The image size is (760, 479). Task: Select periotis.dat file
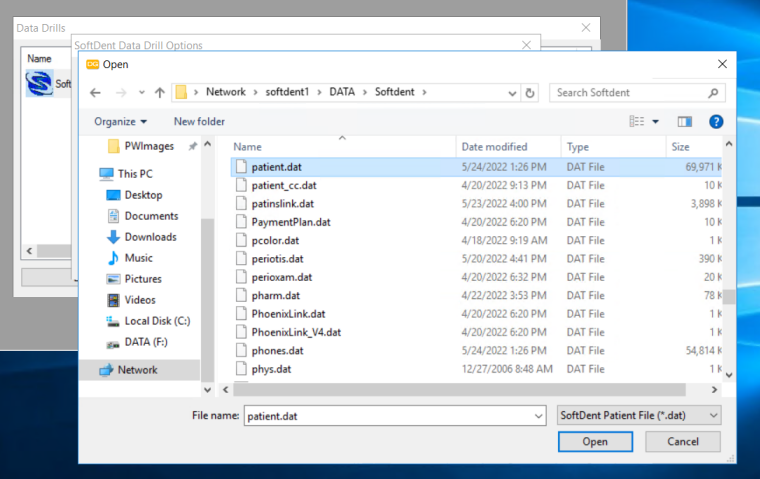277,259
